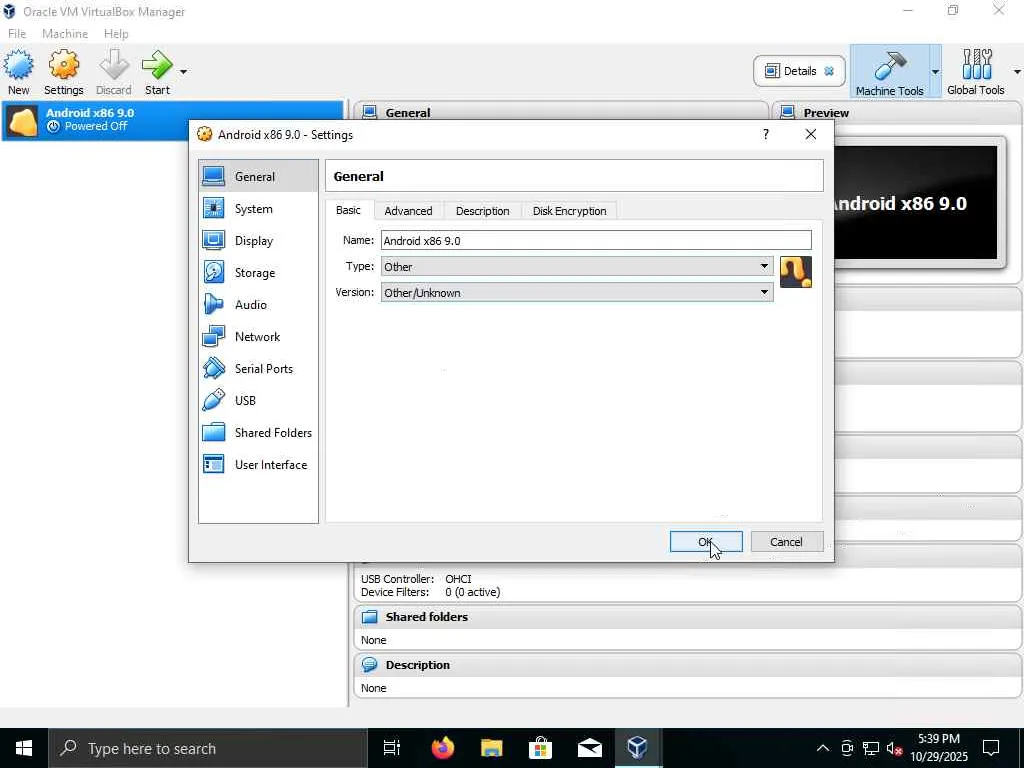Show hidden system tray icons
Image resolution: width=1024 pixels, height=768 pixels.
click(x=823, y=748)
